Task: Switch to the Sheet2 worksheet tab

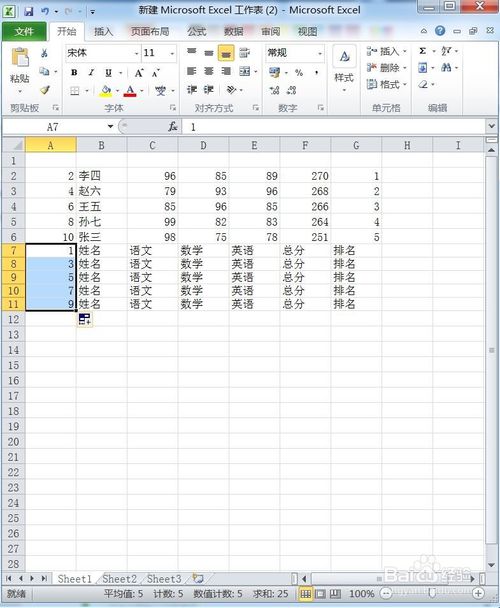Action: click(x=119, y=579)
